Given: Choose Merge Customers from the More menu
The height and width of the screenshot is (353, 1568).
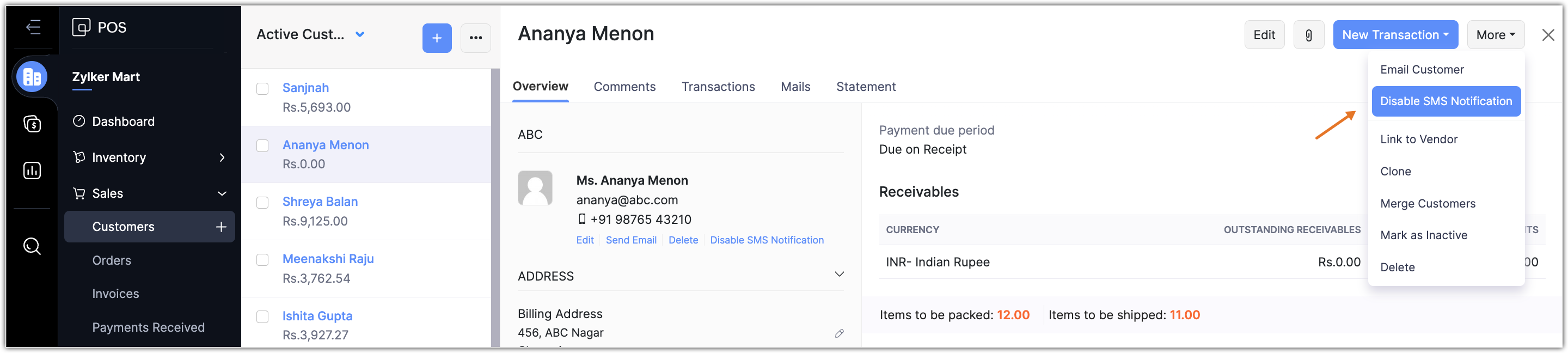Looking at the screenshot, I should (1428, 204).
